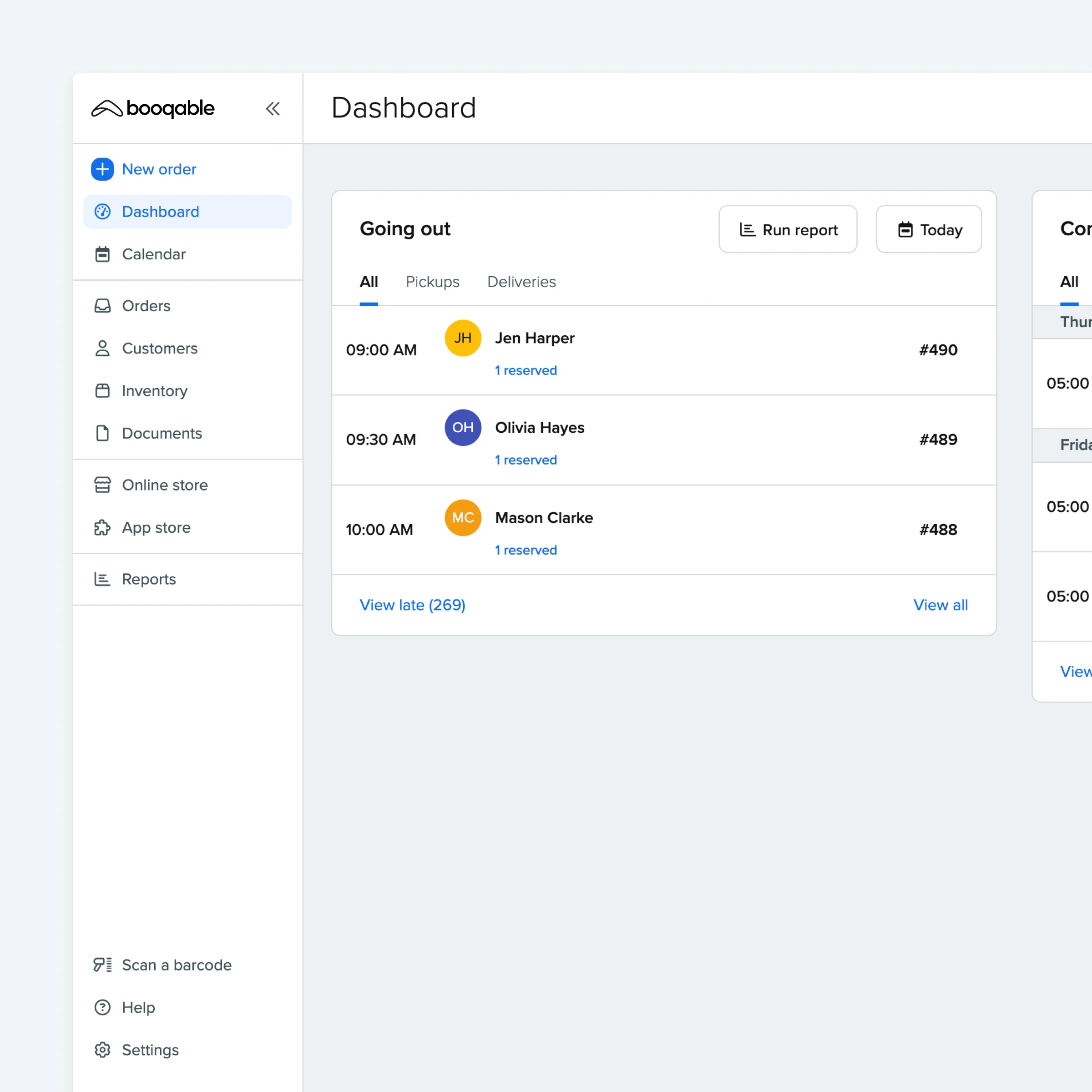Viewport: 1092px width, 1092px height.
Task: Click the Run report button
Action: [x=787, y=229]
